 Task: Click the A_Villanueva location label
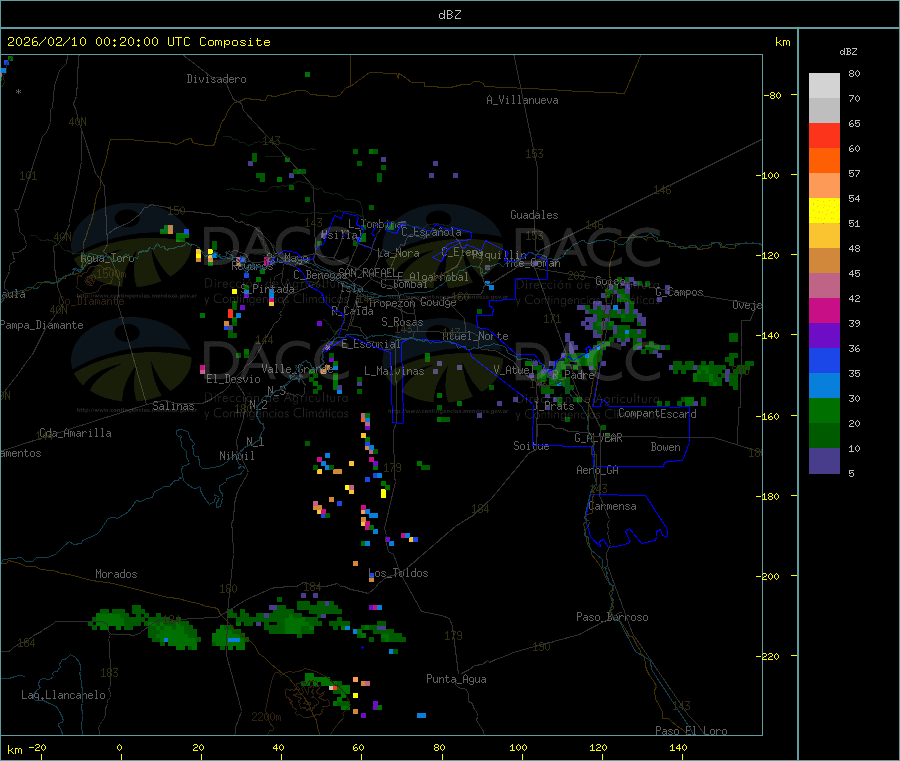click(x=522, y=100)
